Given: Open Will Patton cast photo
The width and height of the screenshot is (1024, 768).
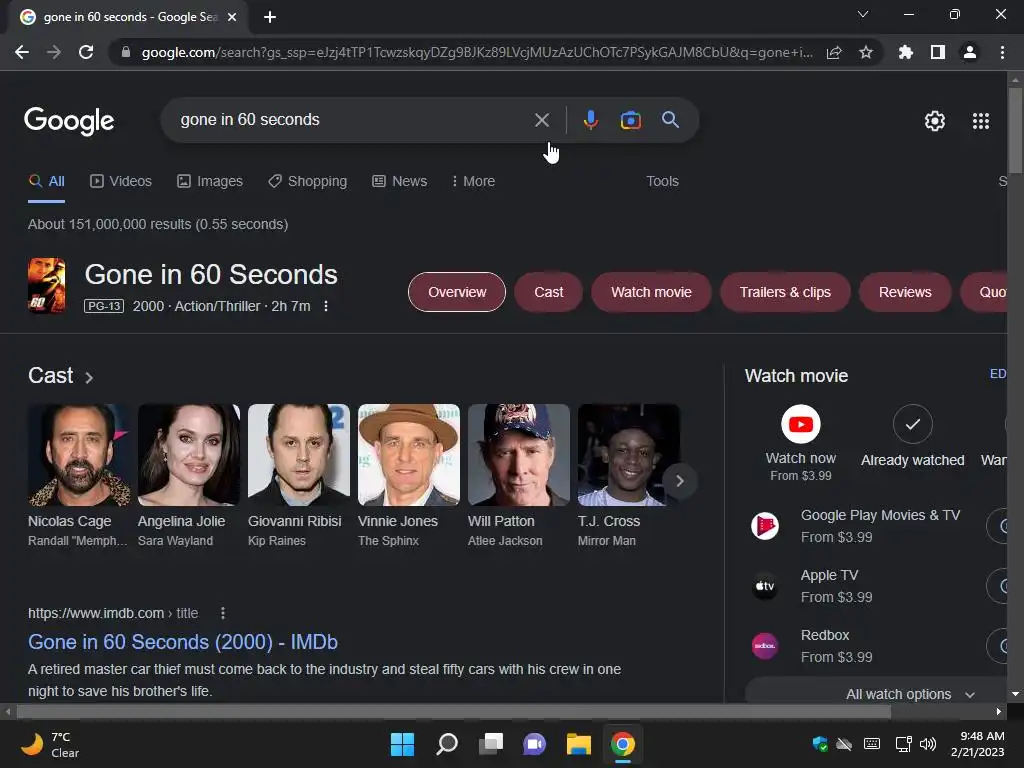Looking at the screenshot, I should coord(519,455).
